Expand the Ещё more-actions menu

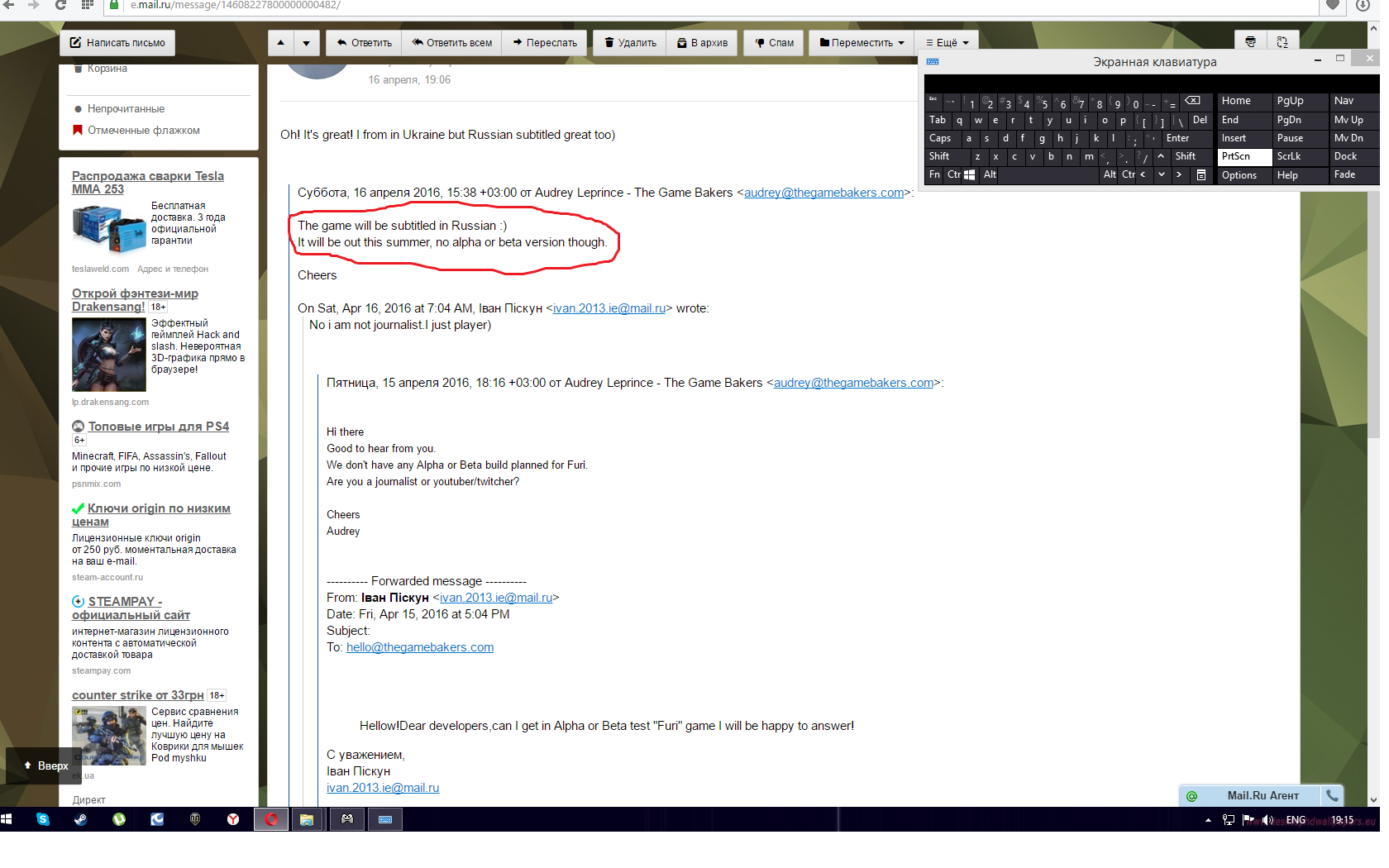pos(947,43)
